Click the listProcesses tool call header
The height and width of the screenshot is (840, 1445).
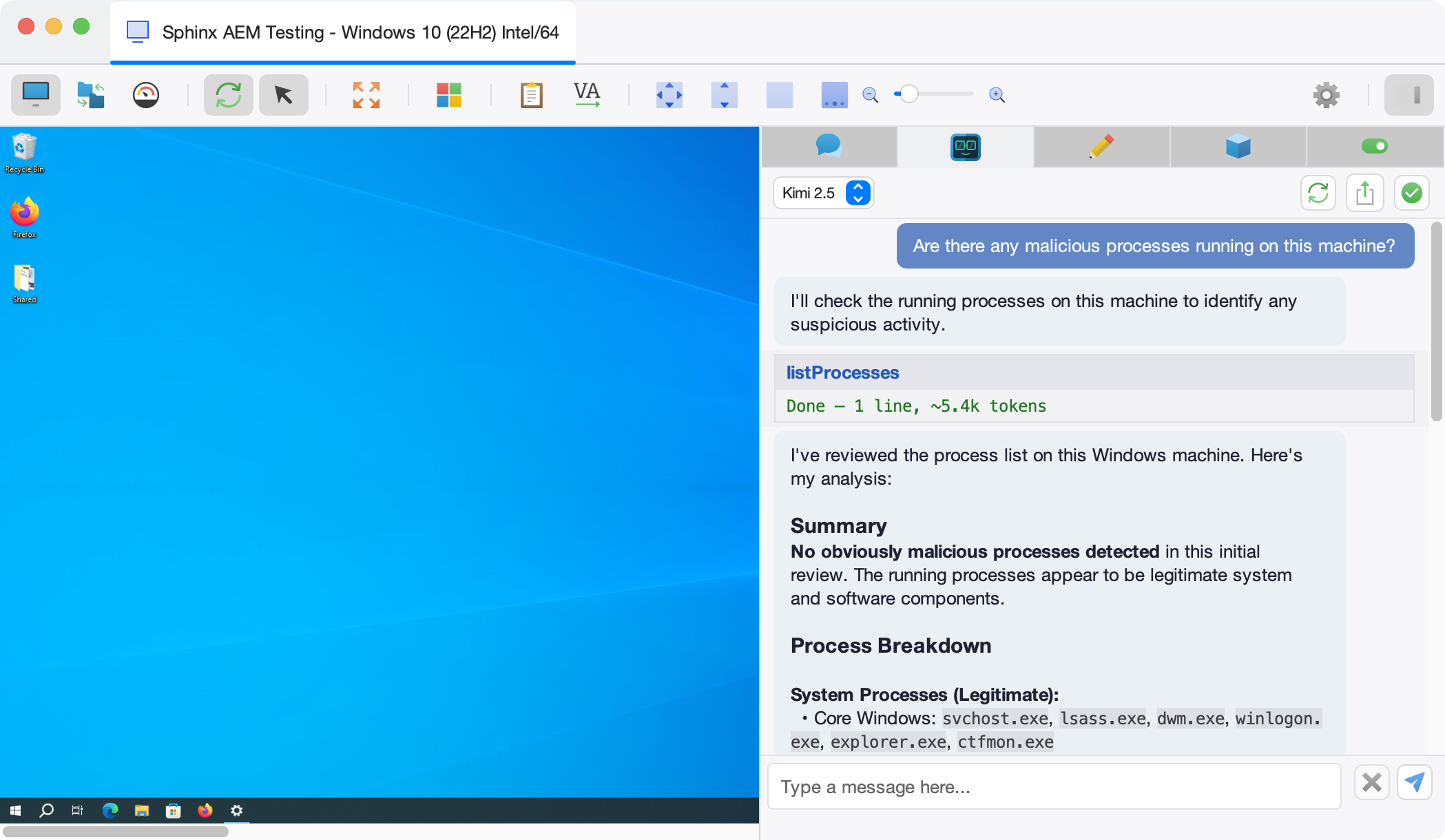[1094, 372]
